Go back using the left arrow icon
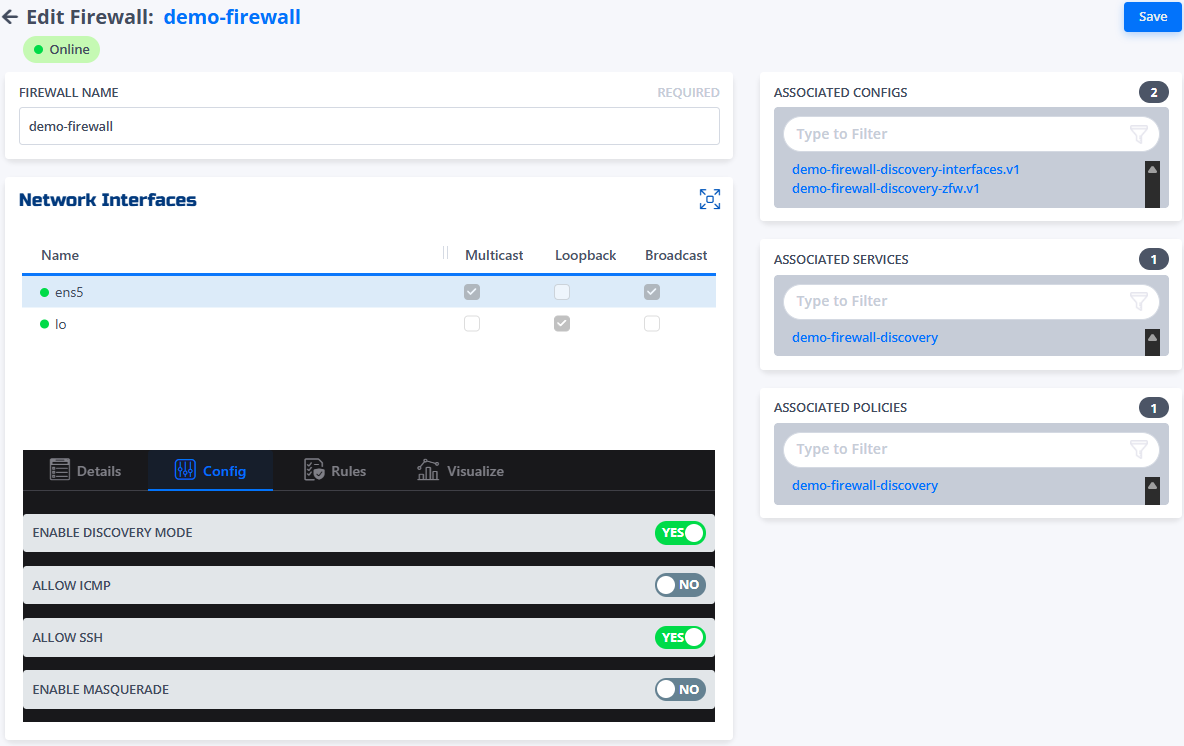The width and height of the screenshot is (1184, 746). [x=11, y=17]
